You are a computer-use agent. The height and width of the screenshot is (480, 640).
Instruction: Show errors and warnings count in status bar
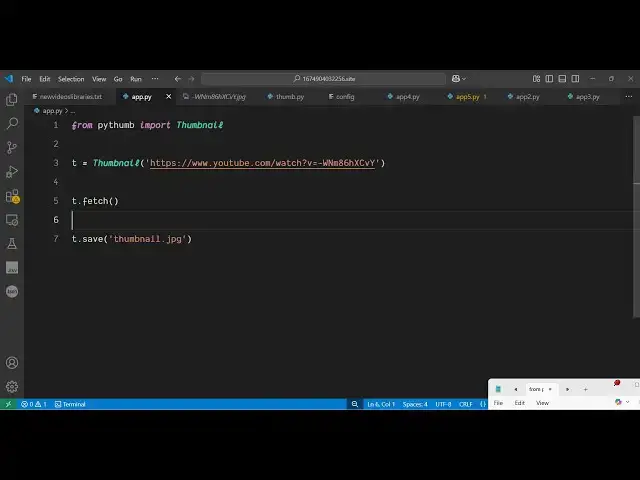tap(34, 404)
